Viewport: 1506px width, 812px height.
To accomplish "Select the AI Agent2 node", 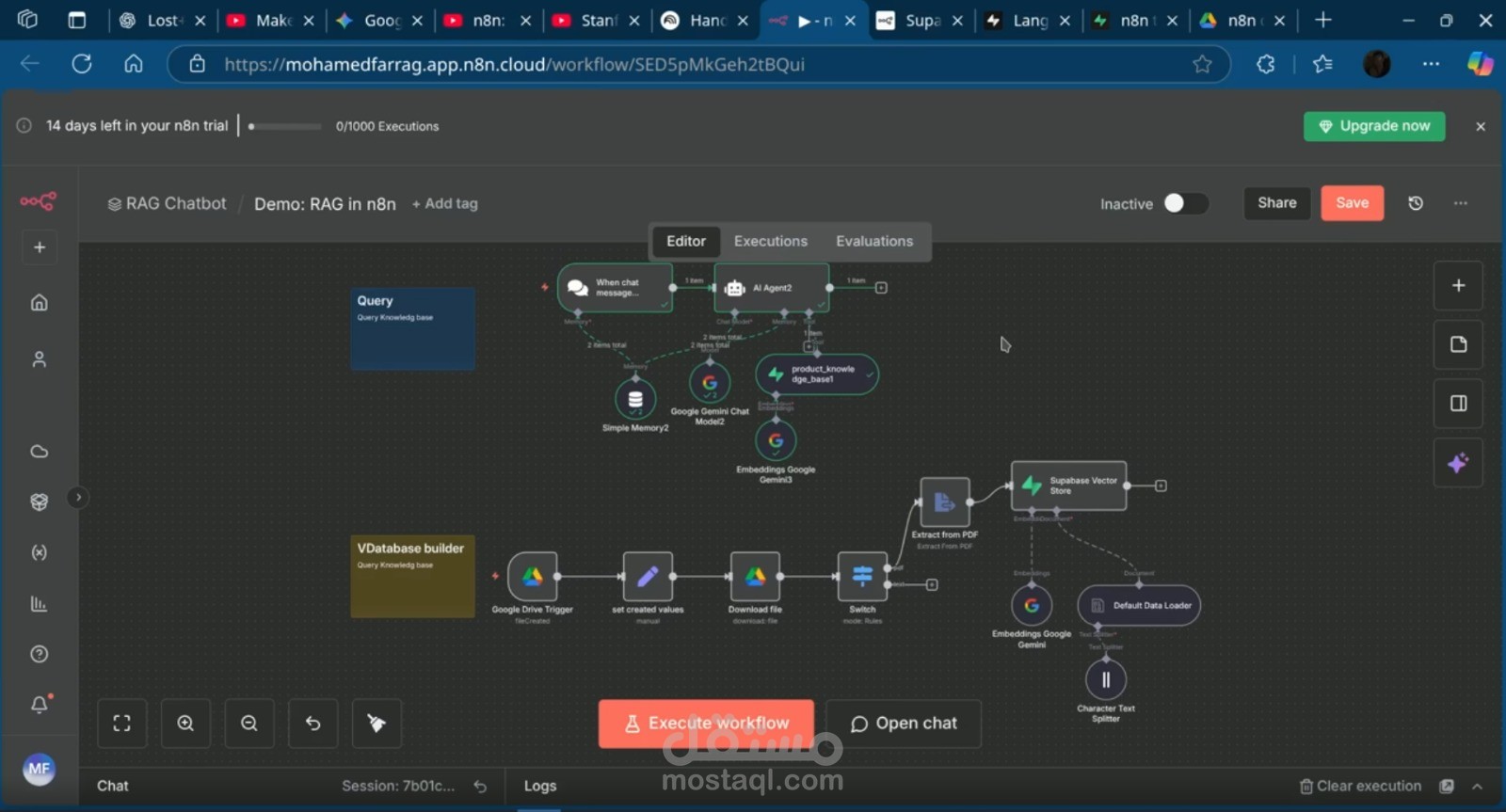I will point(772,288).
